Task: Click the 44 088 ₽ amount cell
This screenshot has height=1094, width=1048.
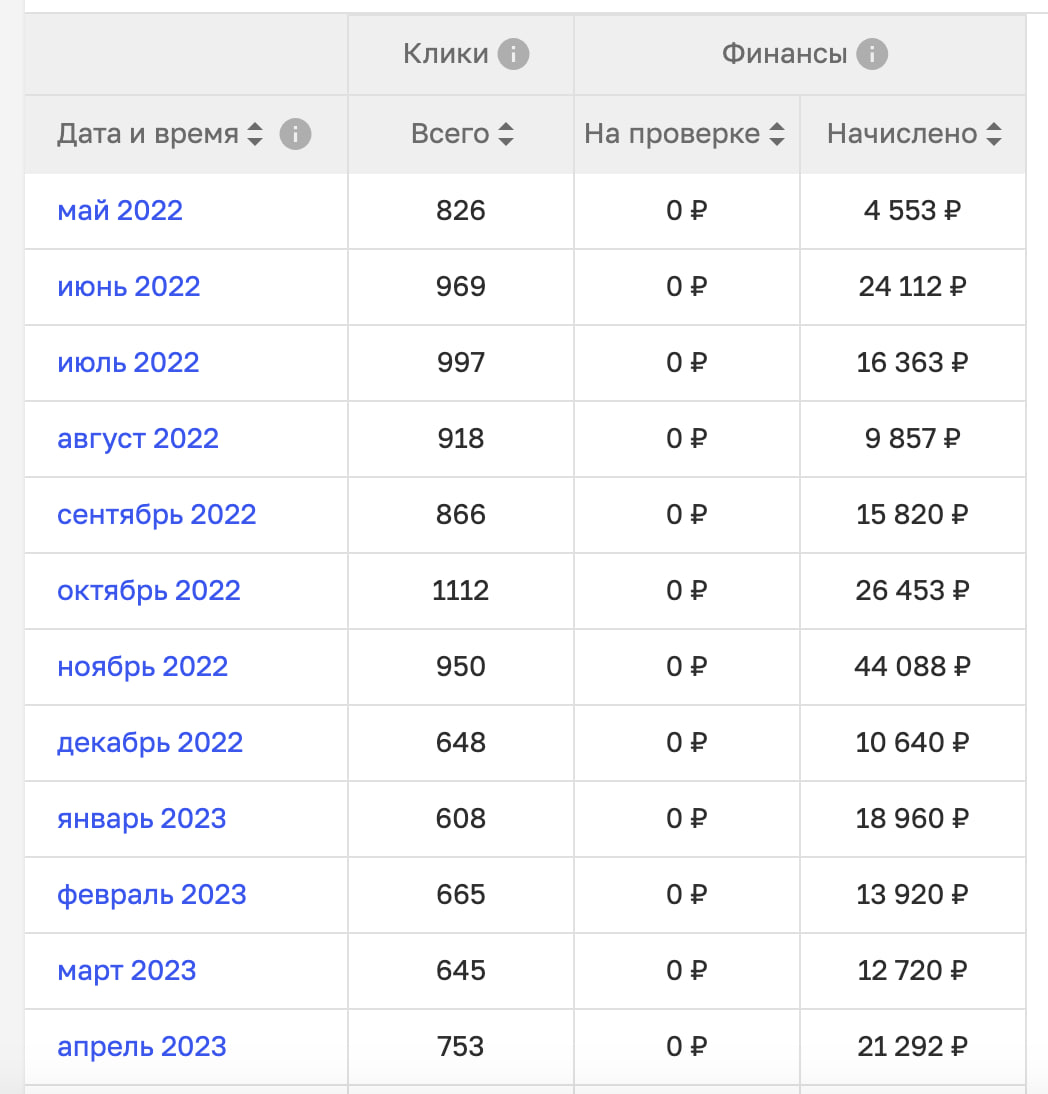Action: (913, 667)
